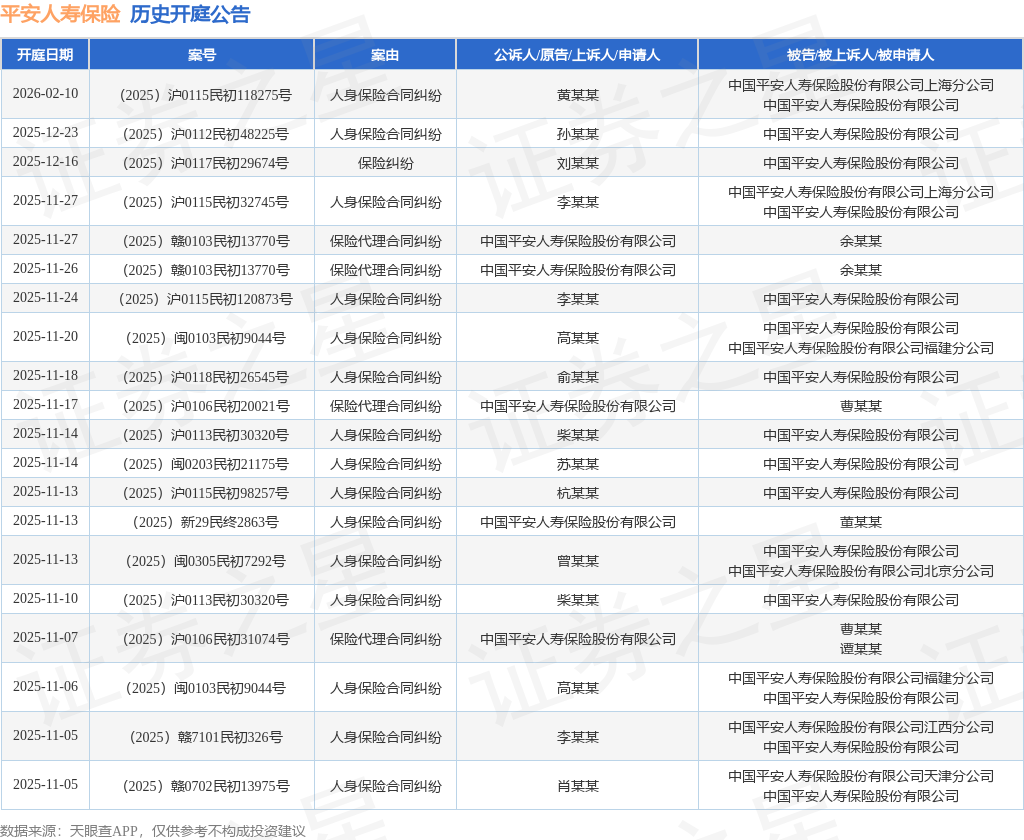Select plaintiff 黄某某 in first row
Image resolution: width=1024 pixels, height=840 pixels.
(577, 95)
